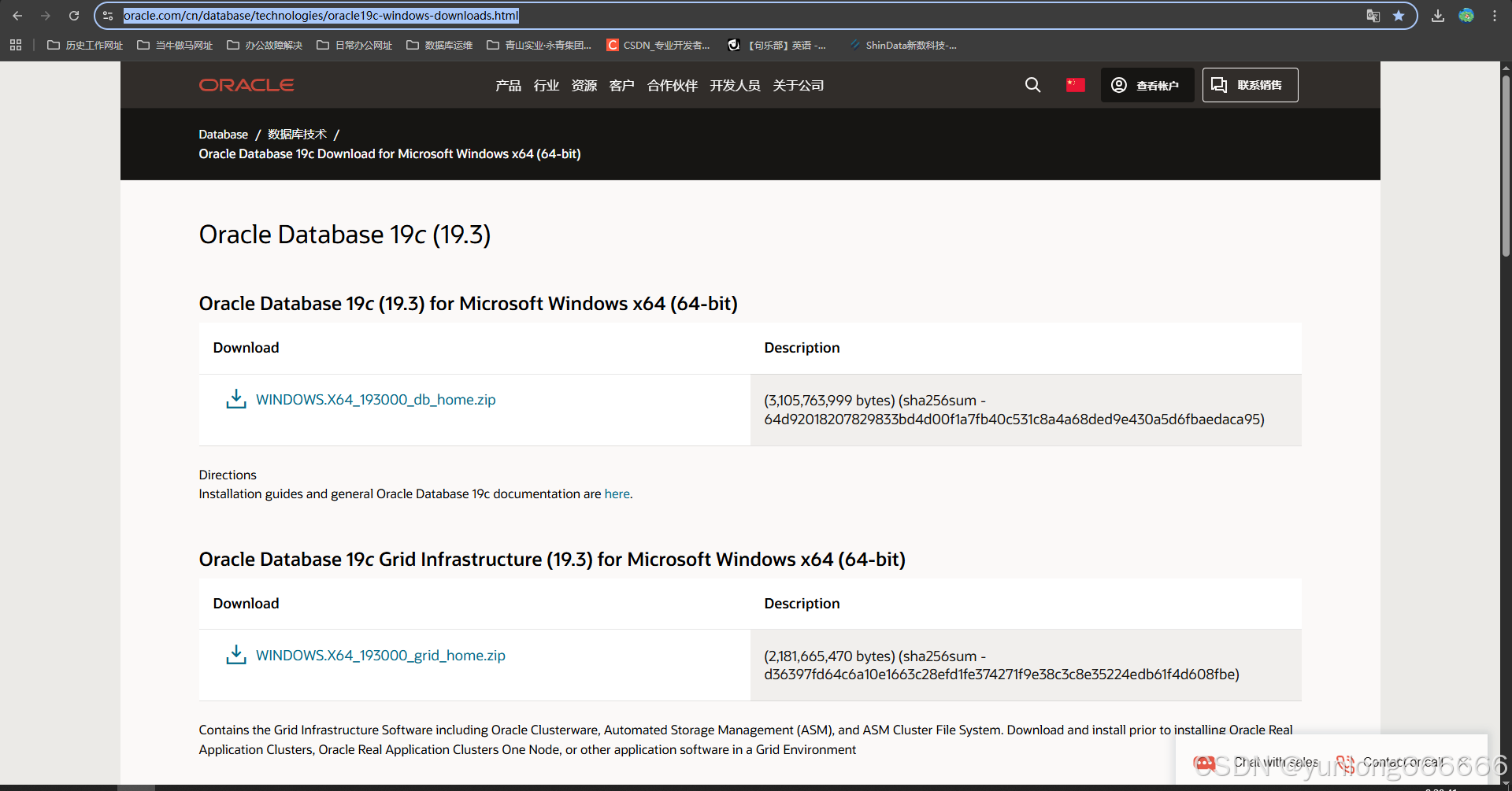Open the 客户 navigation menu
The height and width of the screenshot is (791, 1512).
click(621, 85)
